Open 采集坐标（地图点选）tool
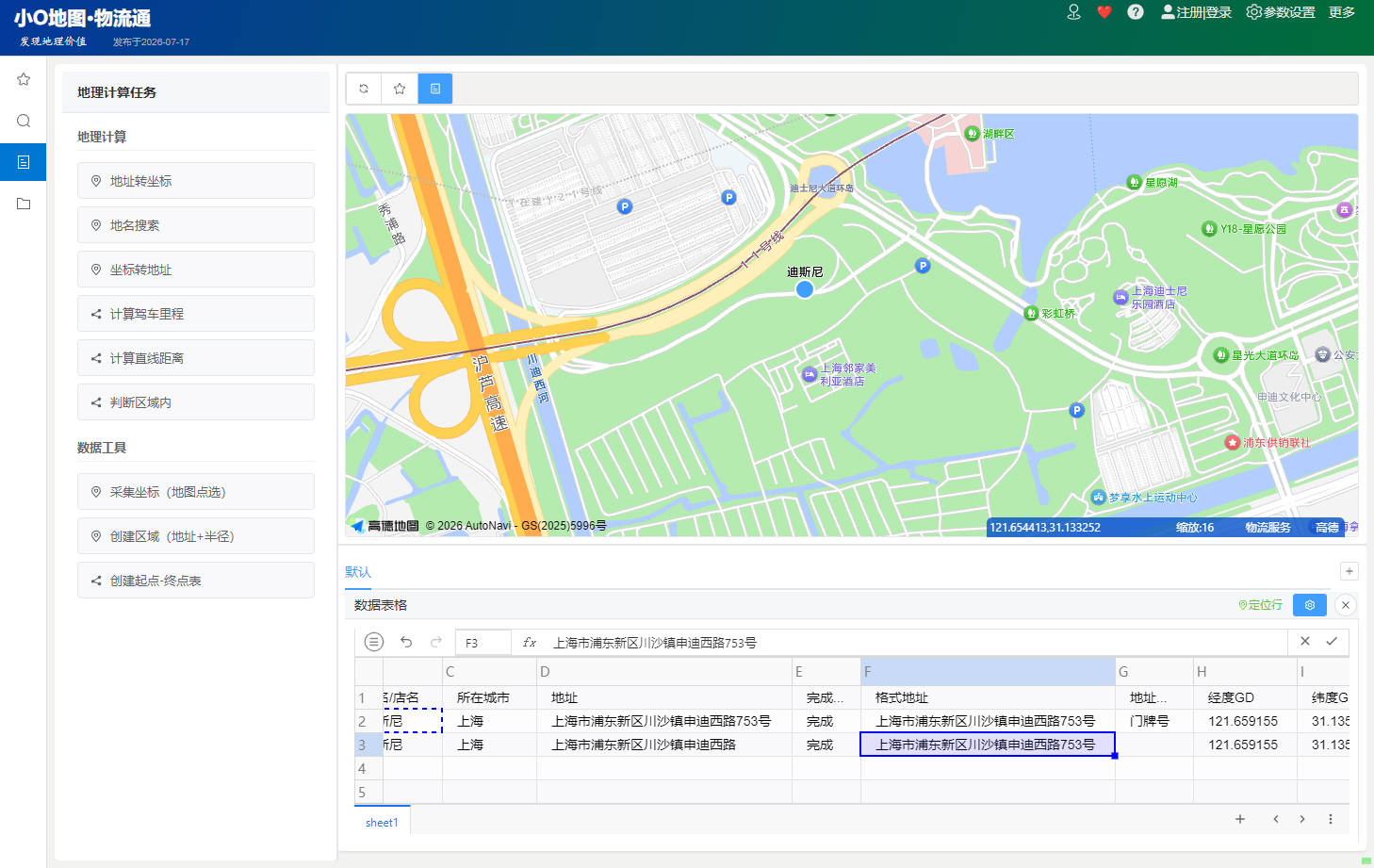The image size is (1374, 868). [196, 492]
